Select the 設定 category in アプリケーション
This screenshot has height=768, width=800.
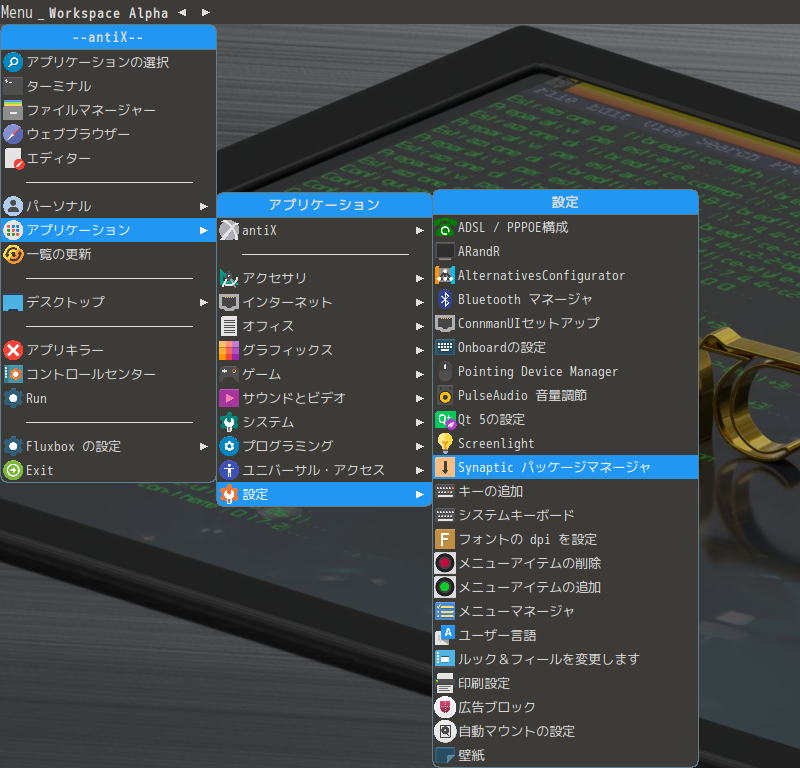260,493
